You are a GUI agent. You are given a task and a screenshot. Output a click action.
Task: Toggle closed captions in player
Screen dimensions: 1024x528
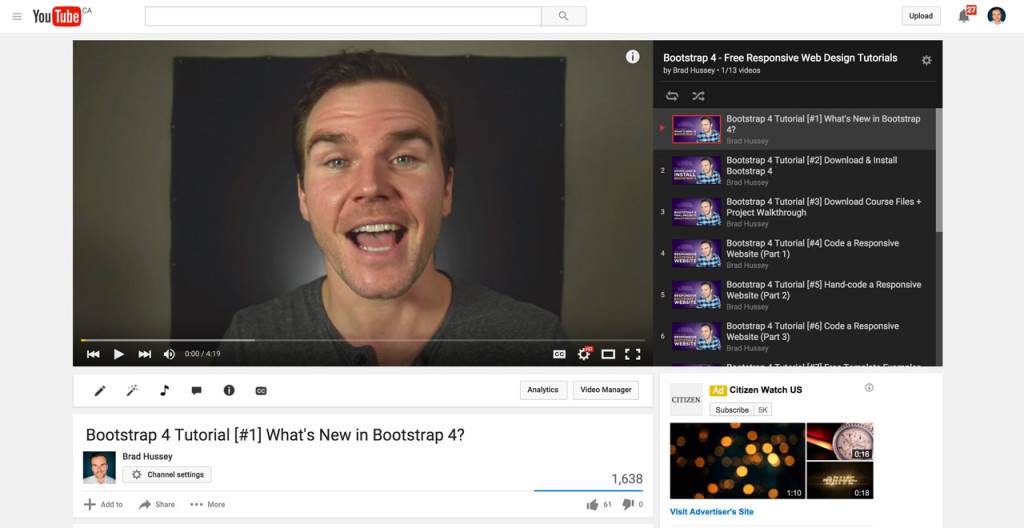(559, 354)
